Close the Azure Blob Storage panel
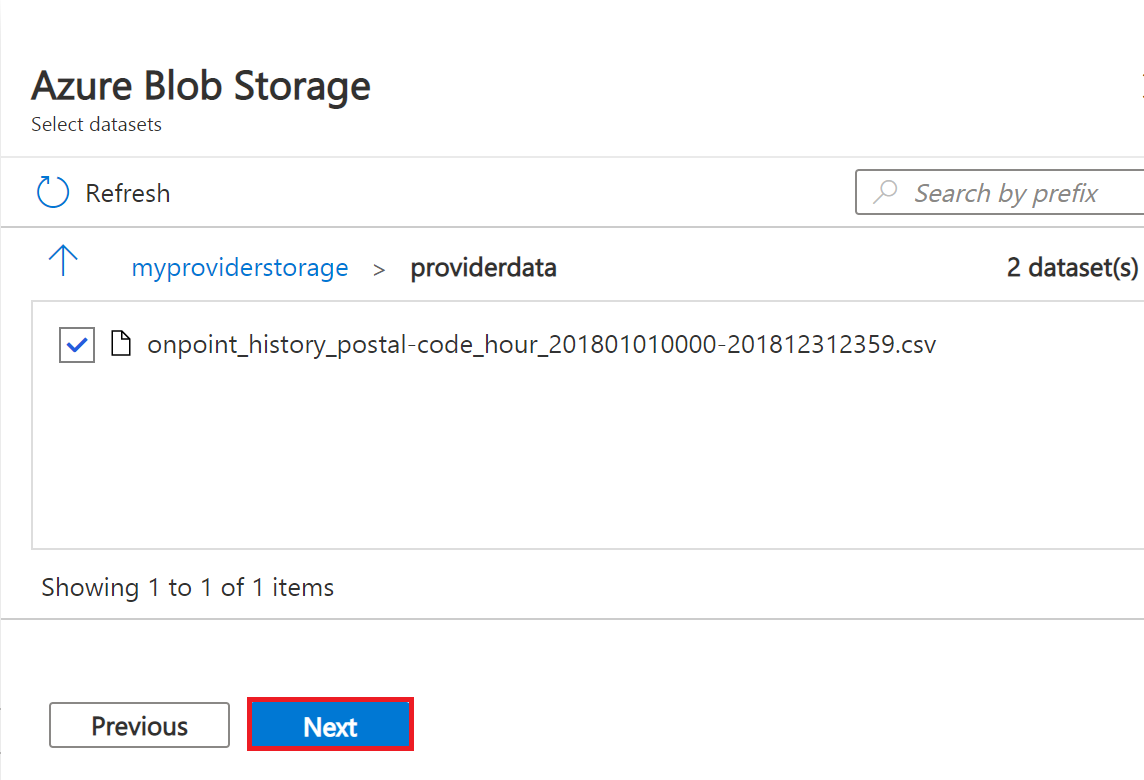 pyautogui.click(x=1140, y=86)
